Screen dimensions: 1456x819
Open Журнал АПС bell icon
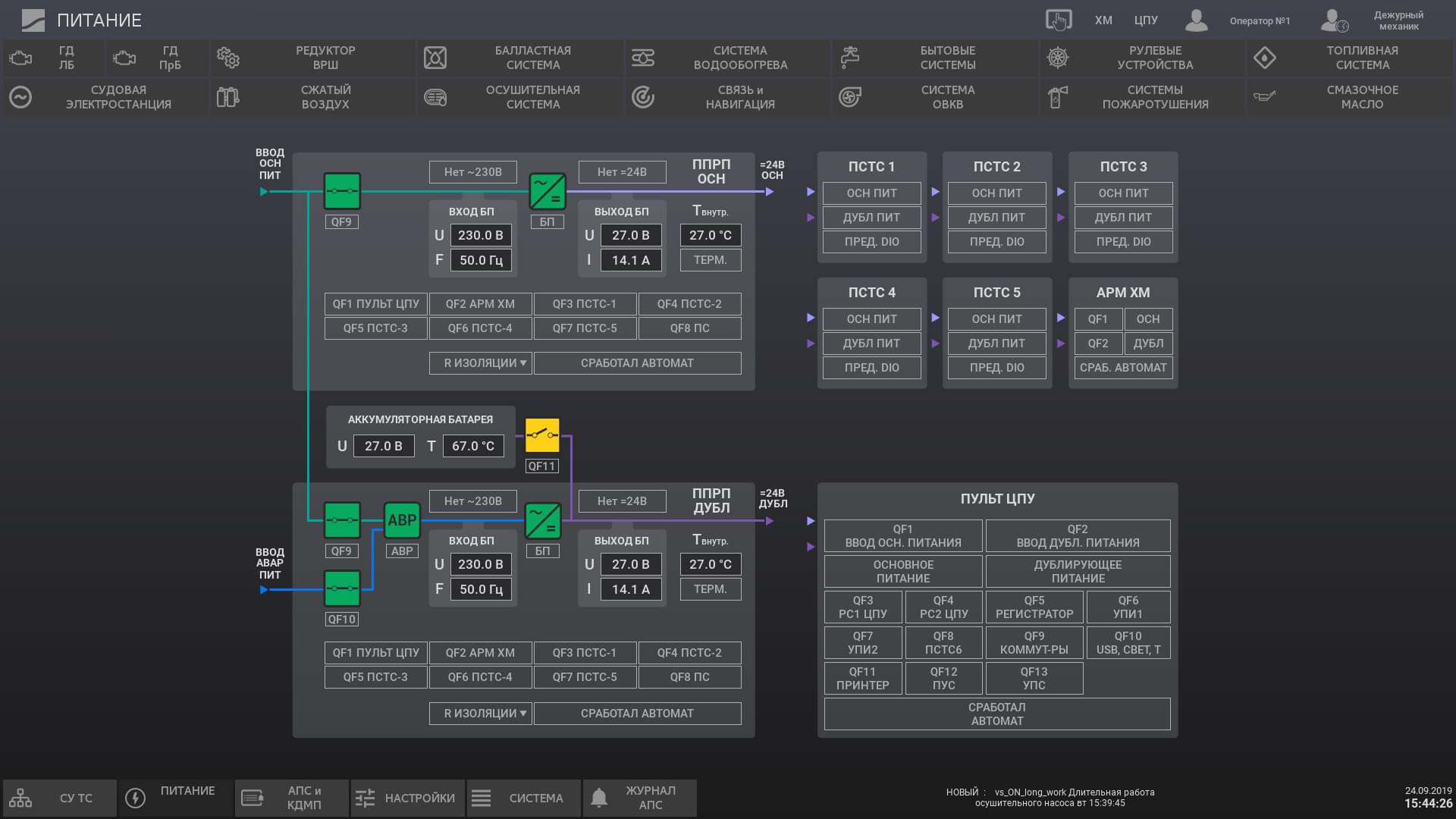[599, 798]
